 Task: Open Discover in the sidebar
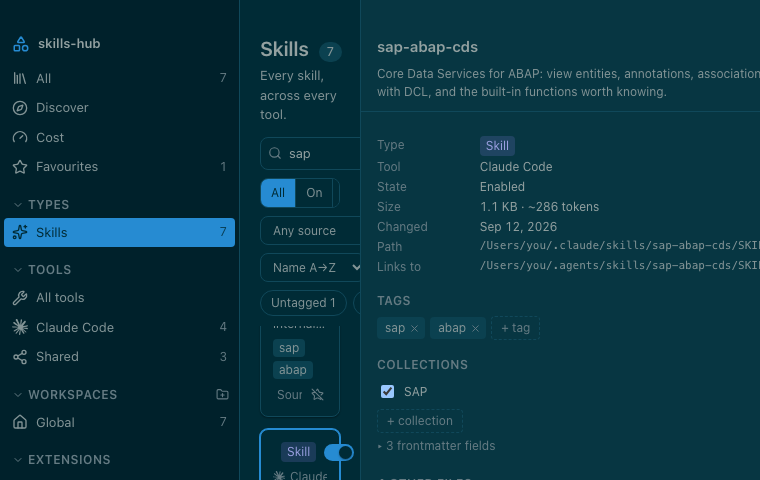[x=119, y=108]
